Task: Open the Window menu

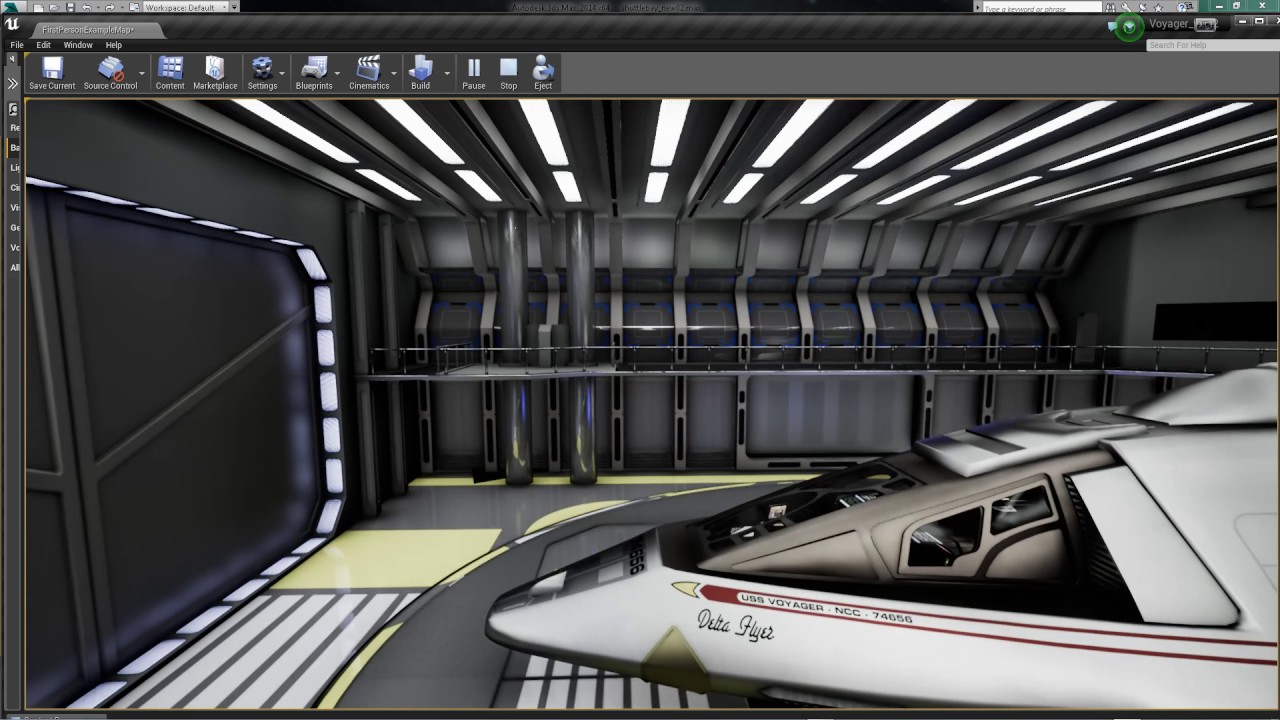Action: coord(78,45)
